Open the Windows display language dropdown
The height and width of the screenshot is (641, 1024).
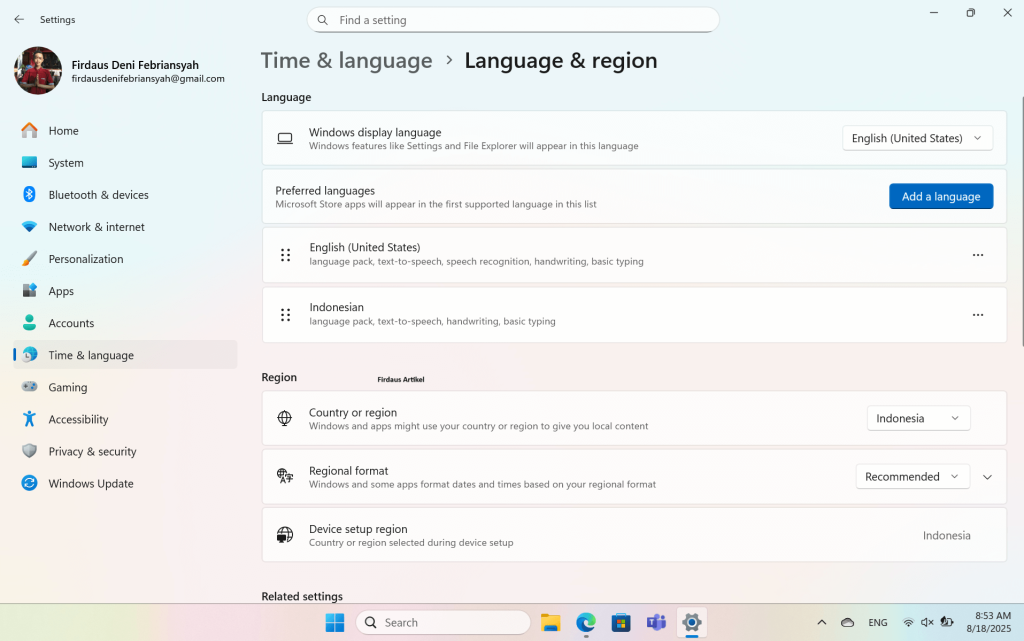[917, 138]
